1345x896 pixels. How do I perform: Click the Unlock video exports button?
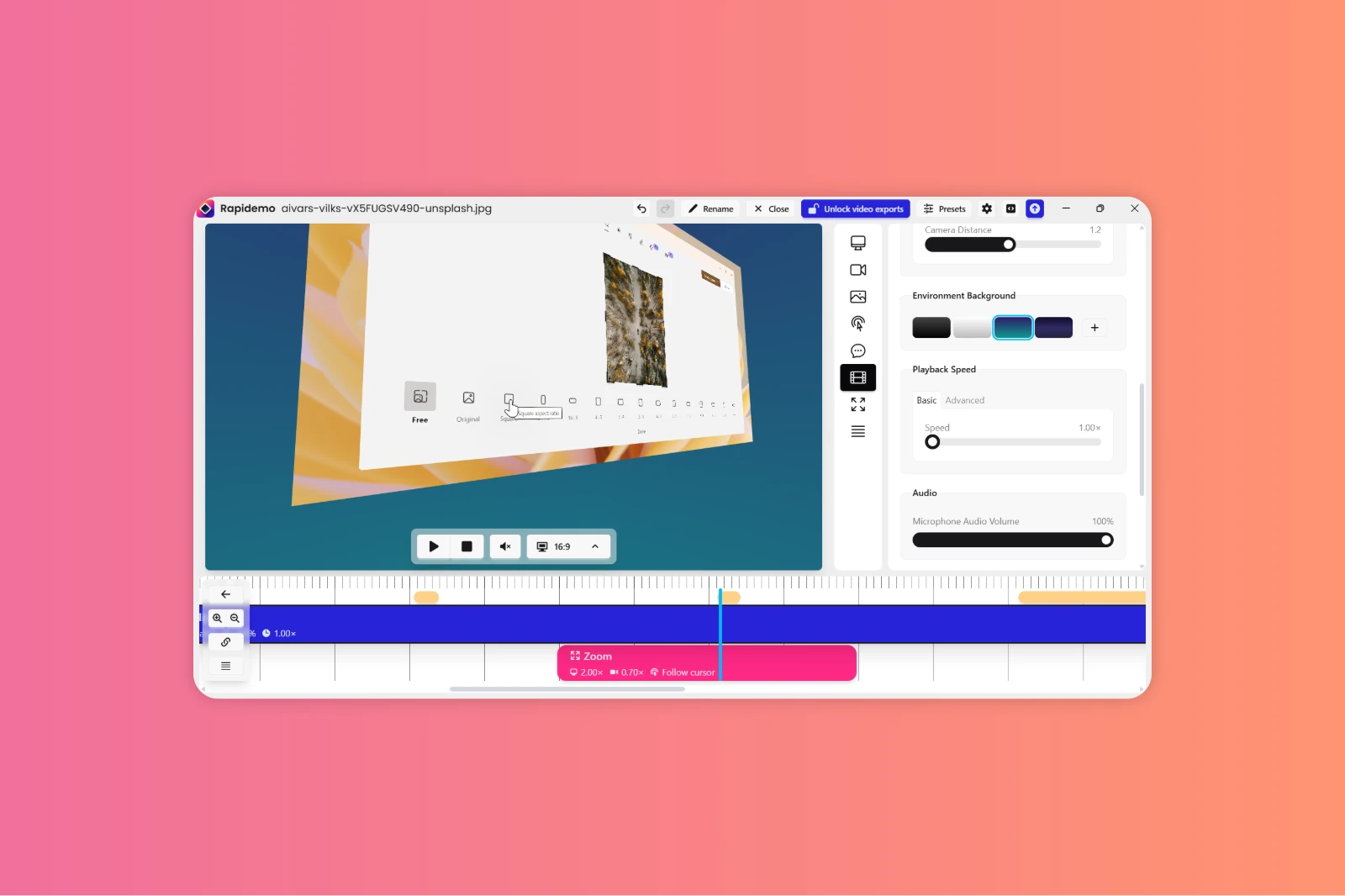click(855, 209)
